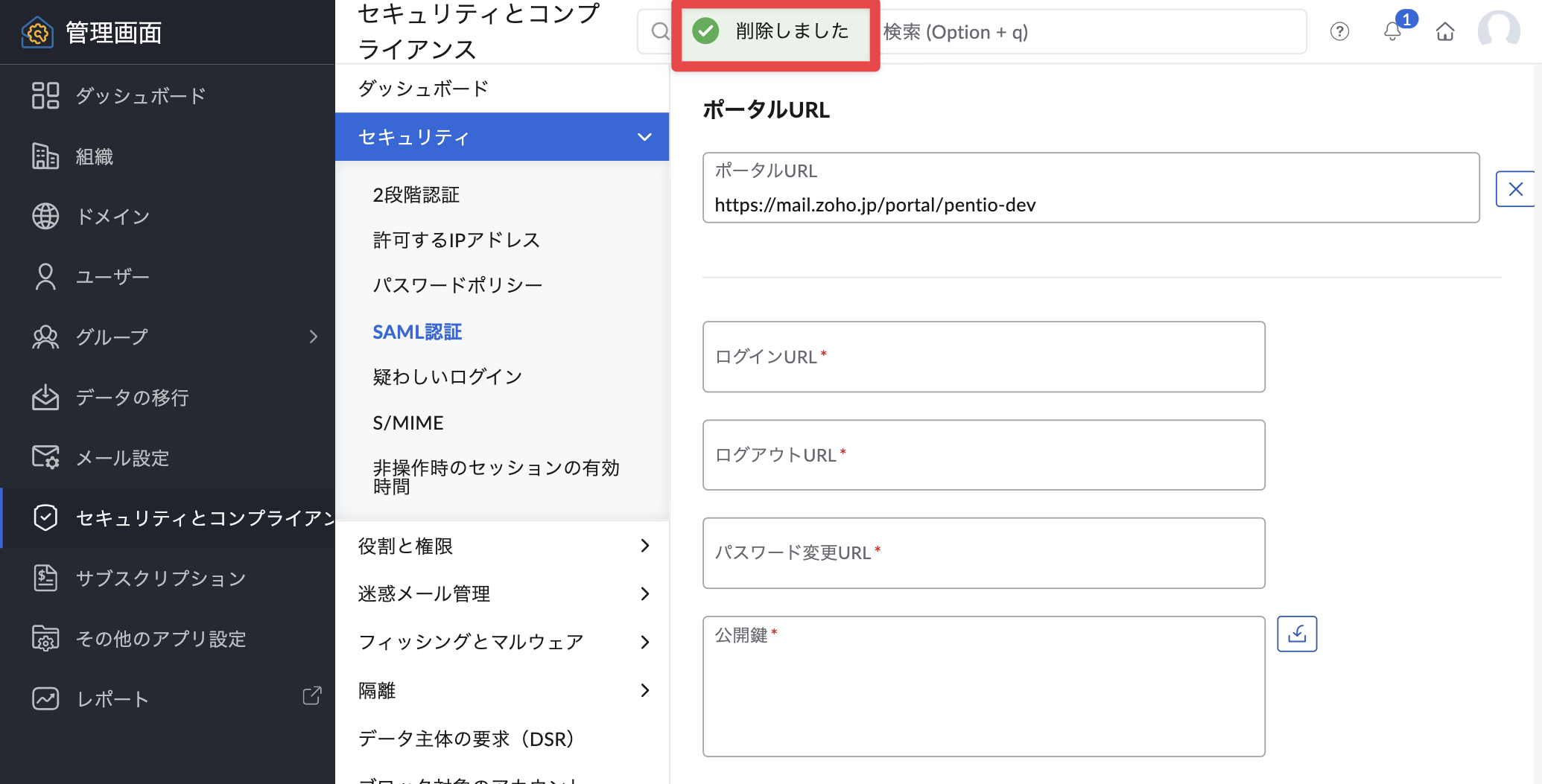
Task: Click the 削除しました notification text
Action: [x=793, y=31]
